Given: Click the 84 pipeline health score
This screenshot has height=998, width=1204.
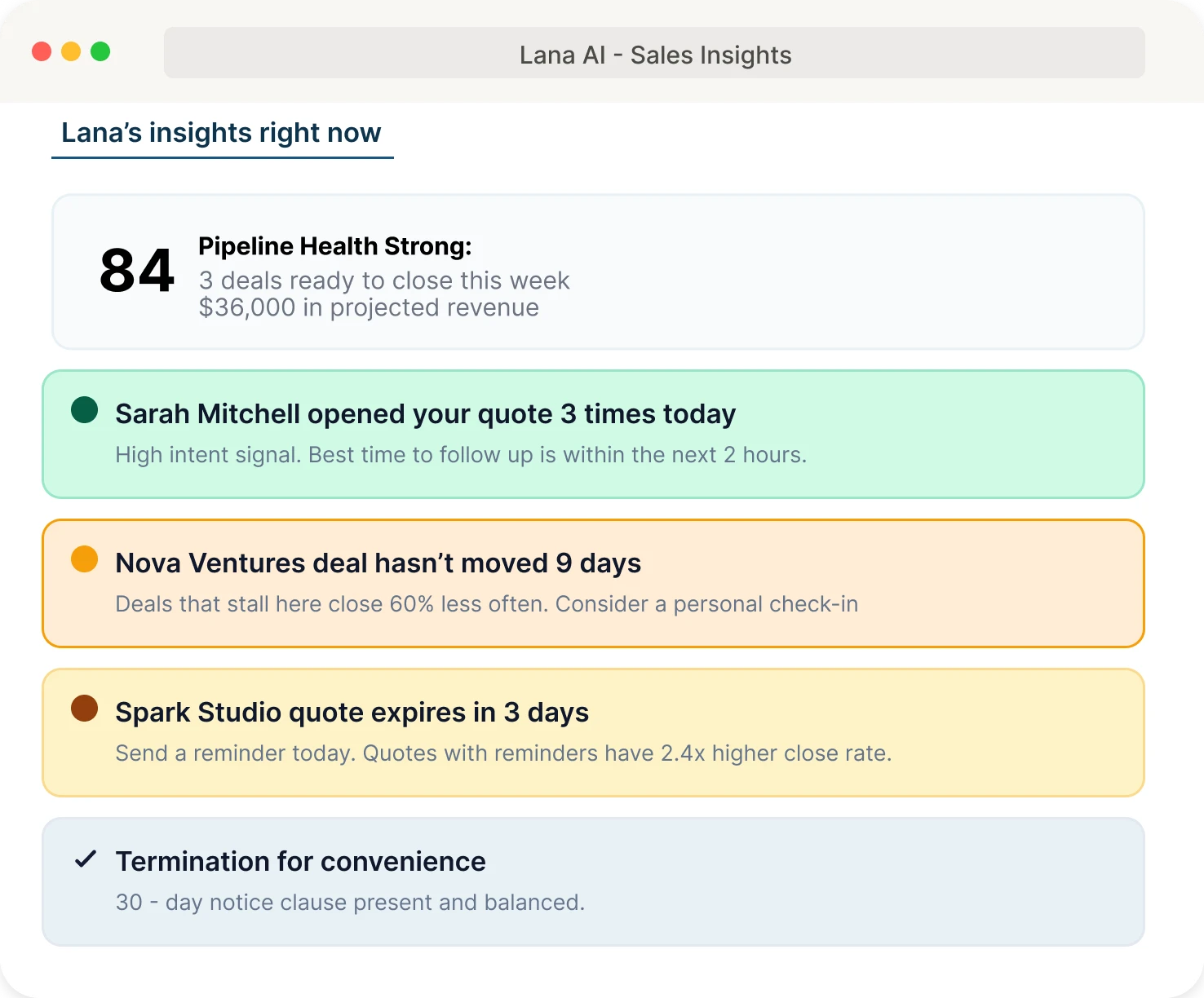Looking at the screenshot, I should pos(136,271).
